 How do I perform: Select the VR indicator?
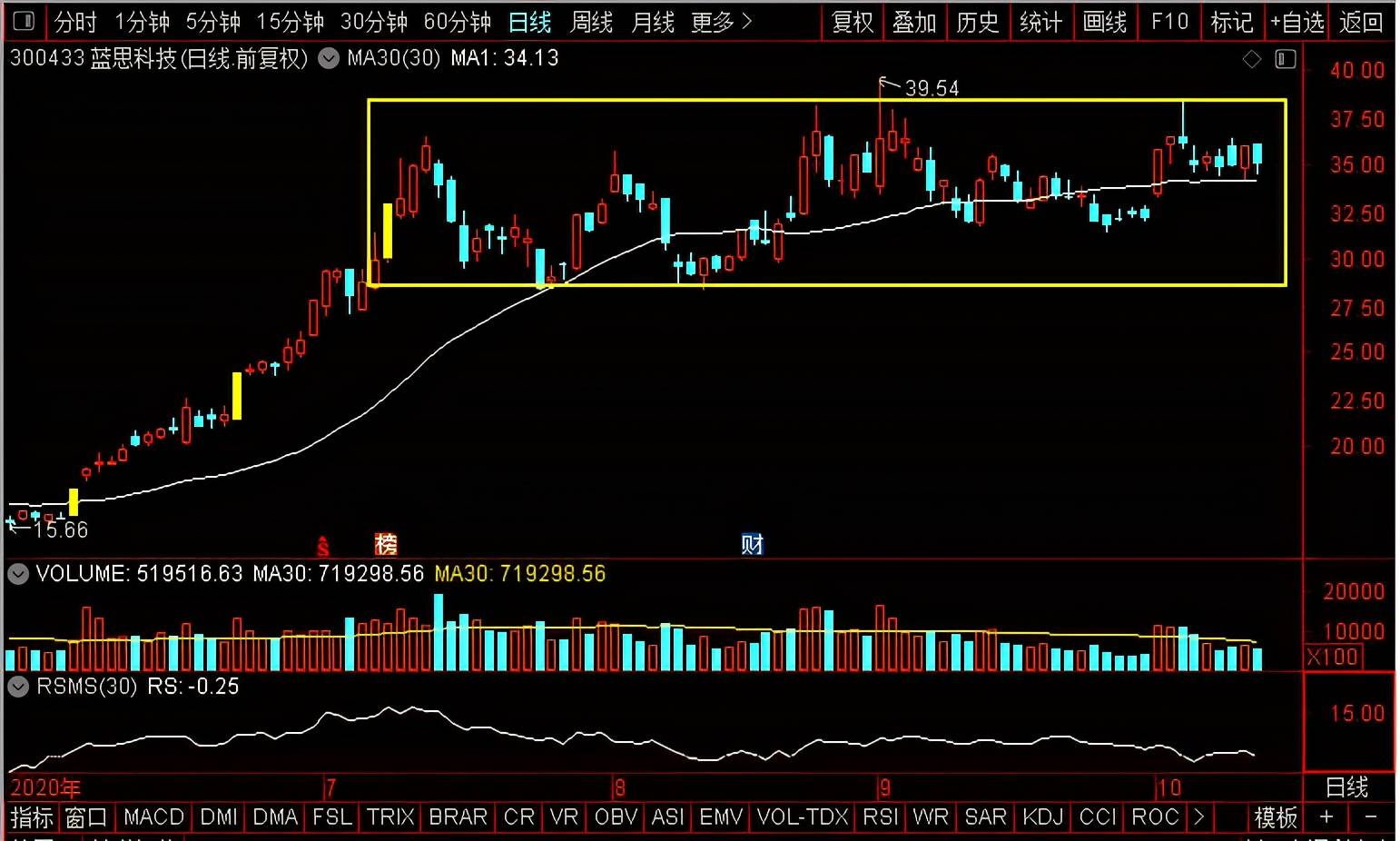(565, 817)
